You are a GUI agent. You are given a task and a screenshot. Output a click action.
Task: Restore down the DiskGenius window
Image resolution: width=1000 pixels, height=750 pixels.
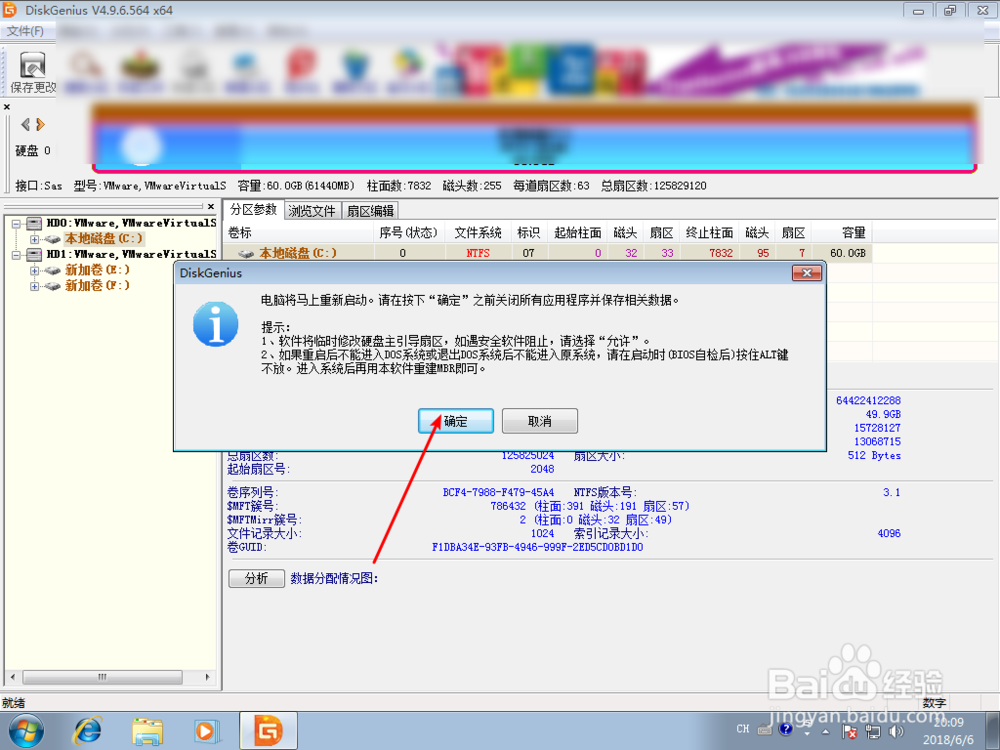pyautogui.click(x=950, y=10)
